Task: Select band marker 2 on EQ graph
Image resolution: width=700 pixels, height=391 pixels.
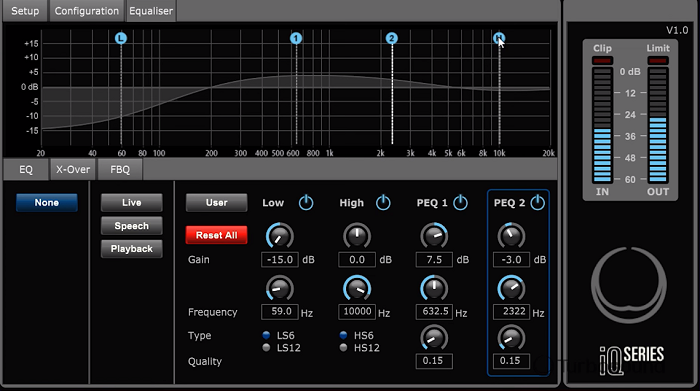Action: pyautogui.click(x=392, y=38)
